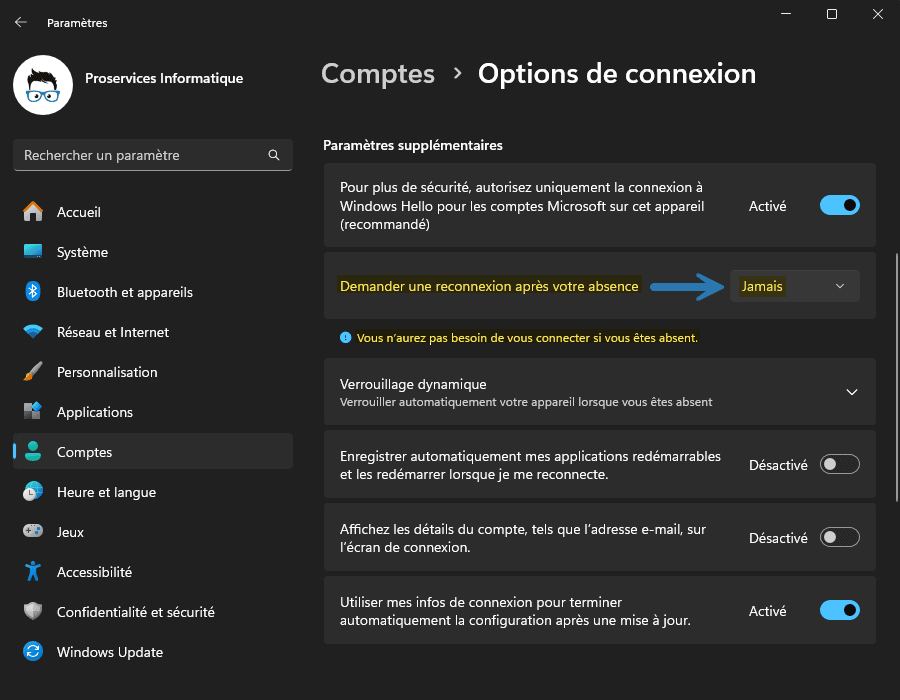Disable Windows Hello only sign-in toggle
Viewport: 900px width, 700px height.
[838, 205]
